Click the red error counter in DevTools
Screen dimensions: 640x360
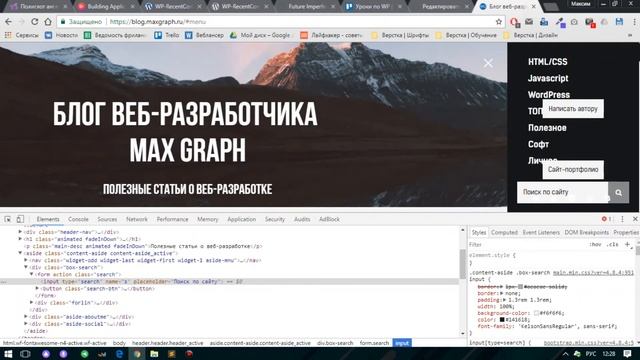click(x=607, y=219)
